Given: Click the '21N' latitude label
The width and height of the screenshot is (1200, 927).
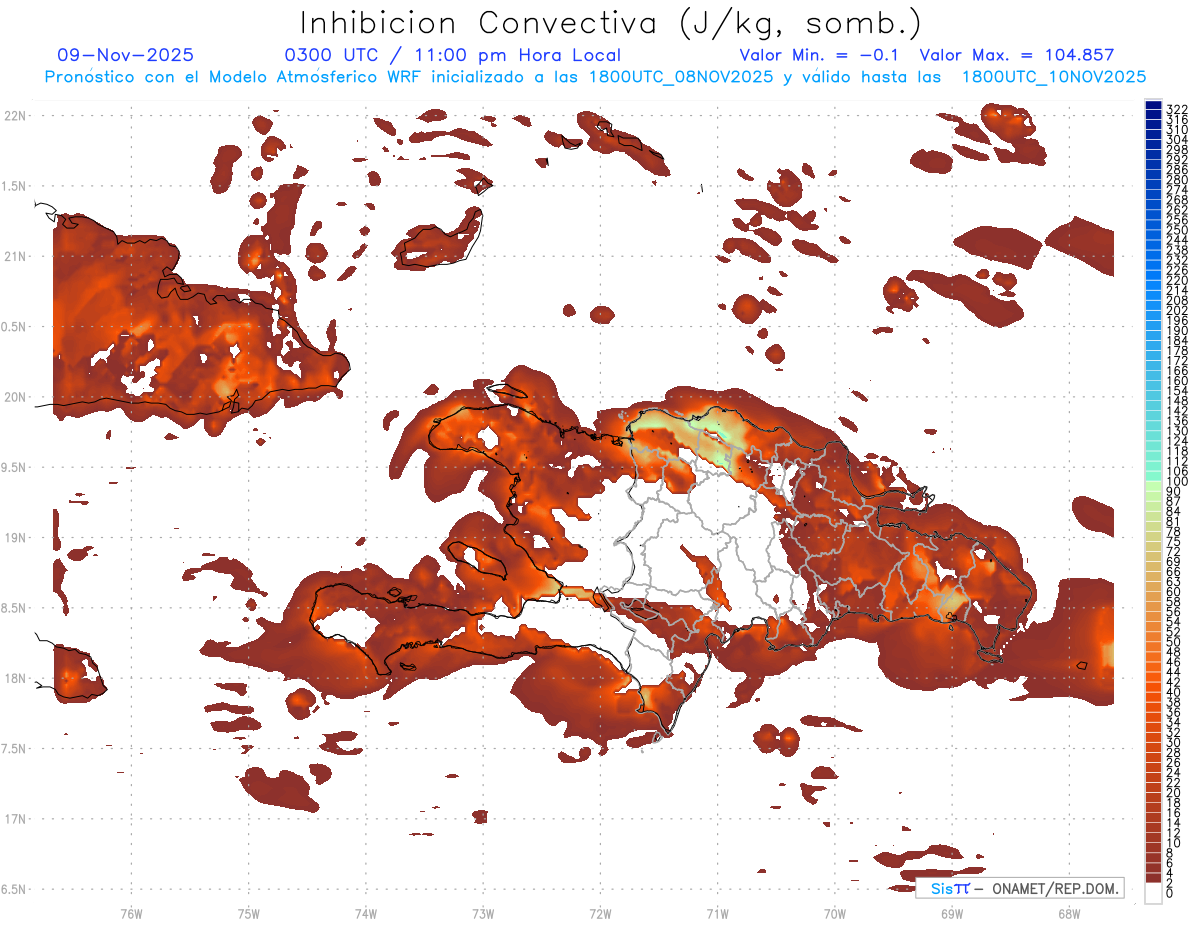Looking at the screenshot, I should click(x=17, y=257).
